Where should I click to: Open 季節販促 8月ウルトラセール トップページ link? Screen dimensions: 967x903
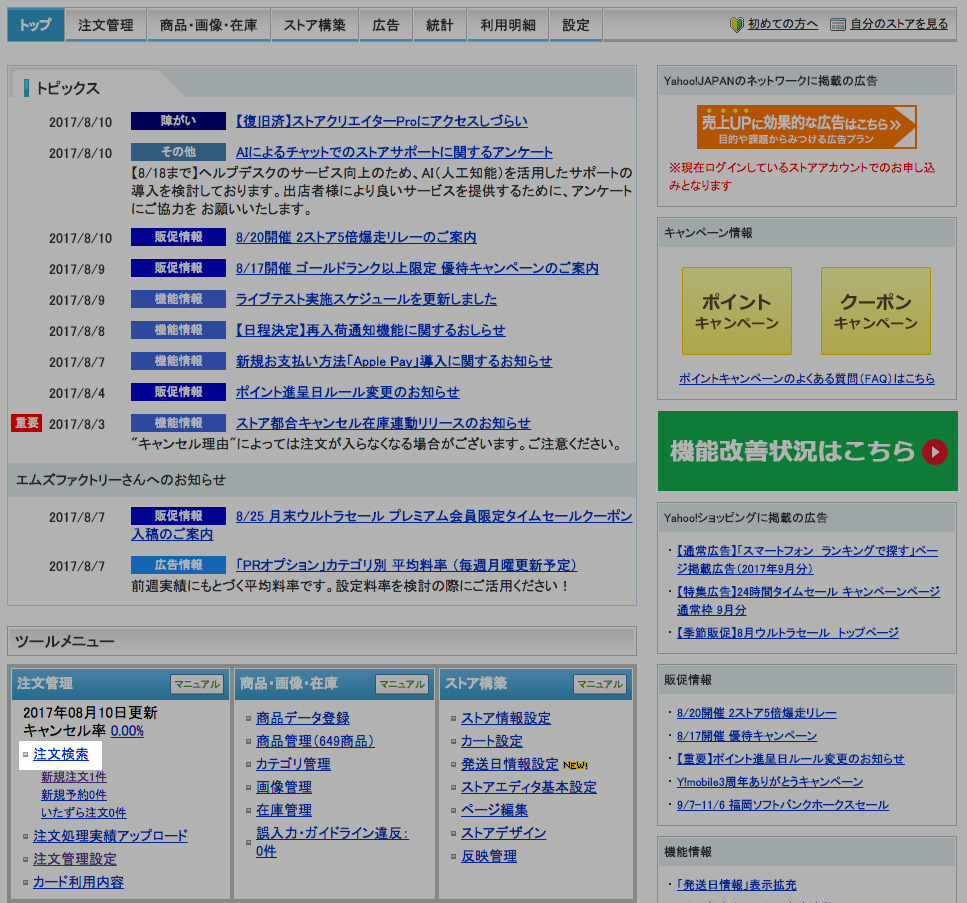788,632
